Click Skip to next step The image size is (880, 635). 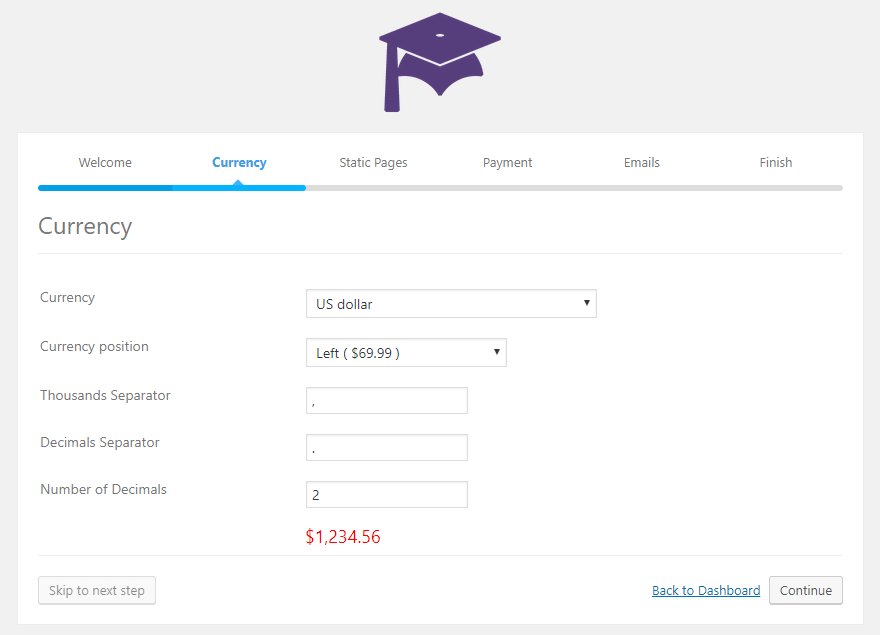(x=96, y=590)
